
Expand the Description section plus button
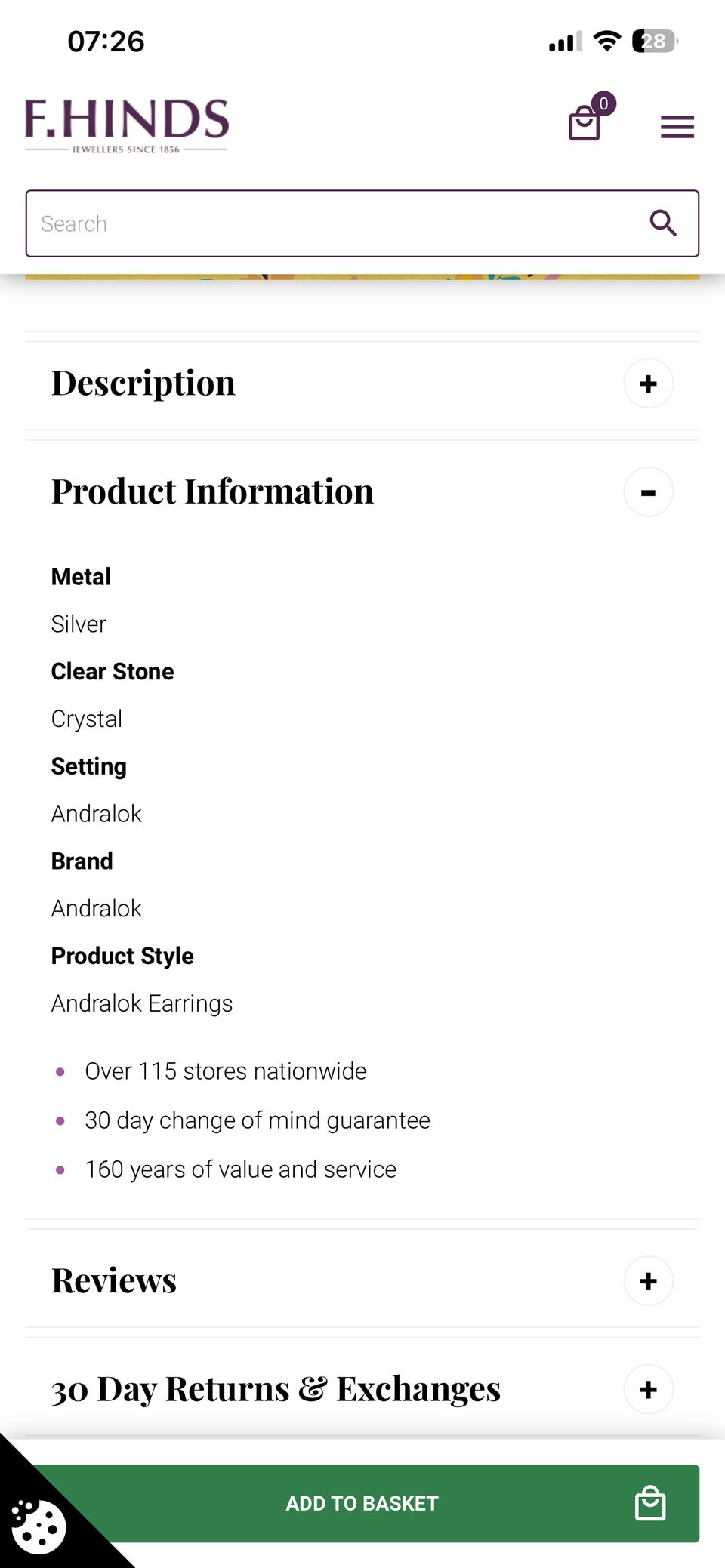point(648,384)
